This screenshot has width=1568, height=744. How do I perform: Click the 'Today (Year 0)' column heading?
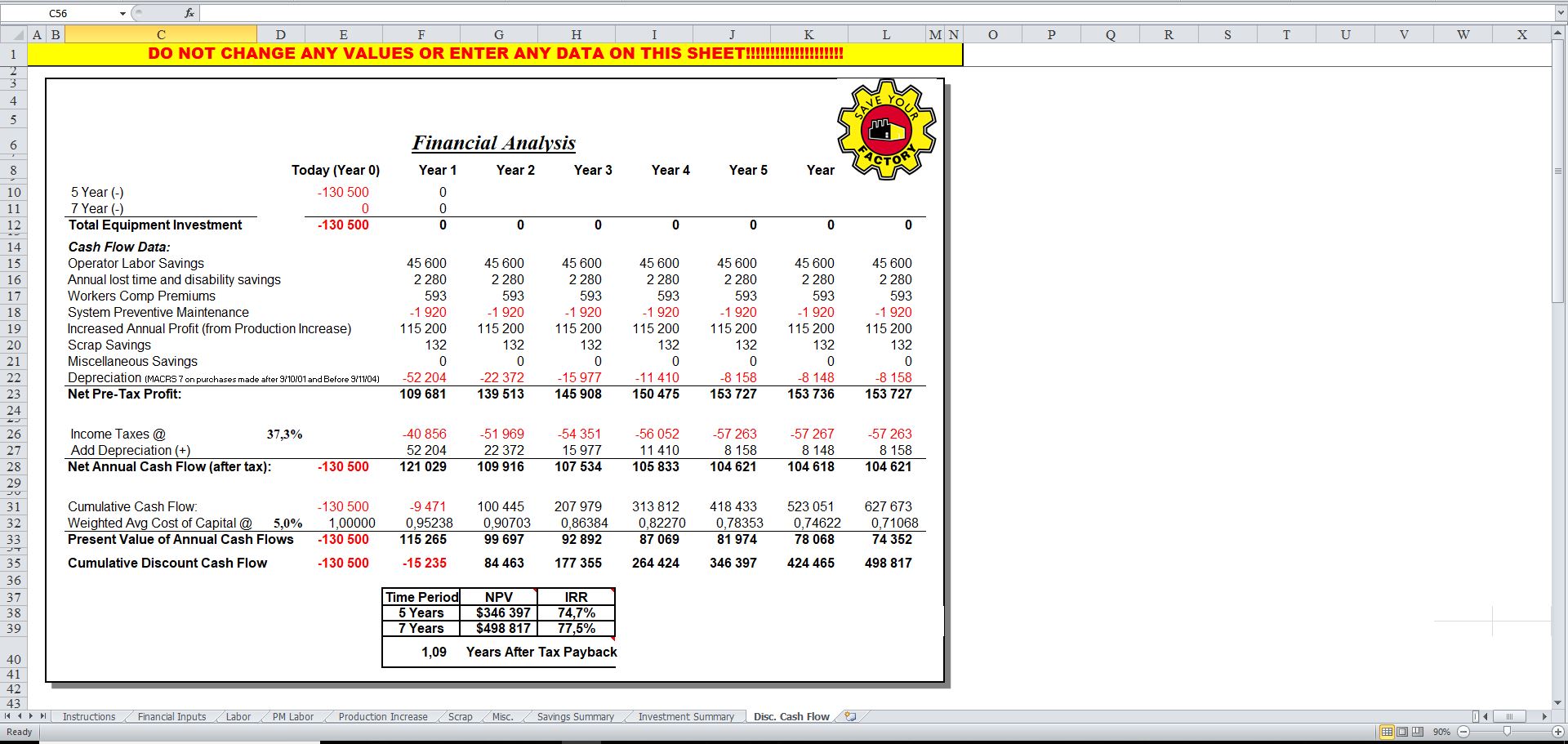point(336,170)
